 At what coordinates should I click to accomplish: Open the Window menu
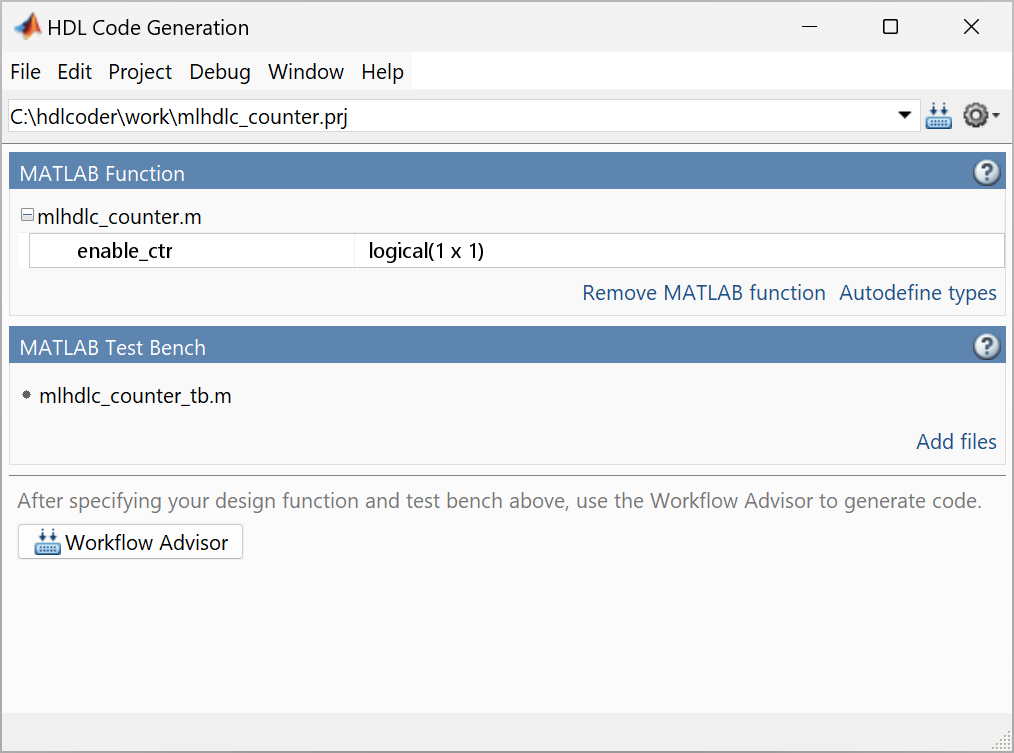click(305, 71)
